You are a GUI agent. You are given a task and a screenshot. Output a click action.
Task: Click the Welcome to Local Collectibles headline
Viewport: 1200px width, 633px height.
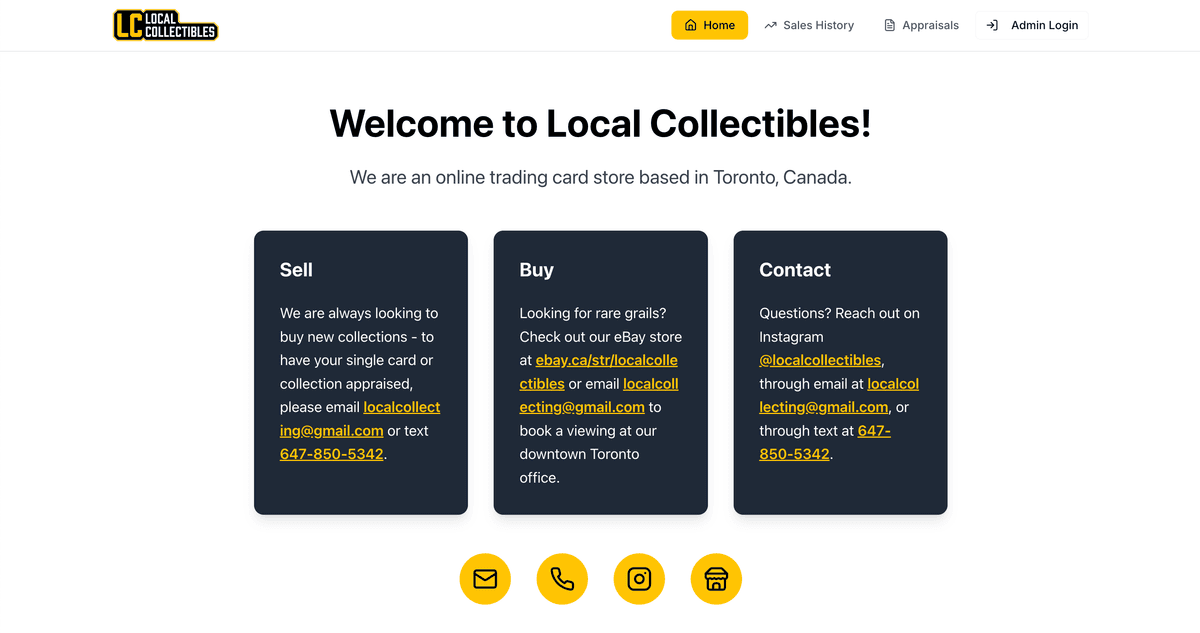(600, 124)
